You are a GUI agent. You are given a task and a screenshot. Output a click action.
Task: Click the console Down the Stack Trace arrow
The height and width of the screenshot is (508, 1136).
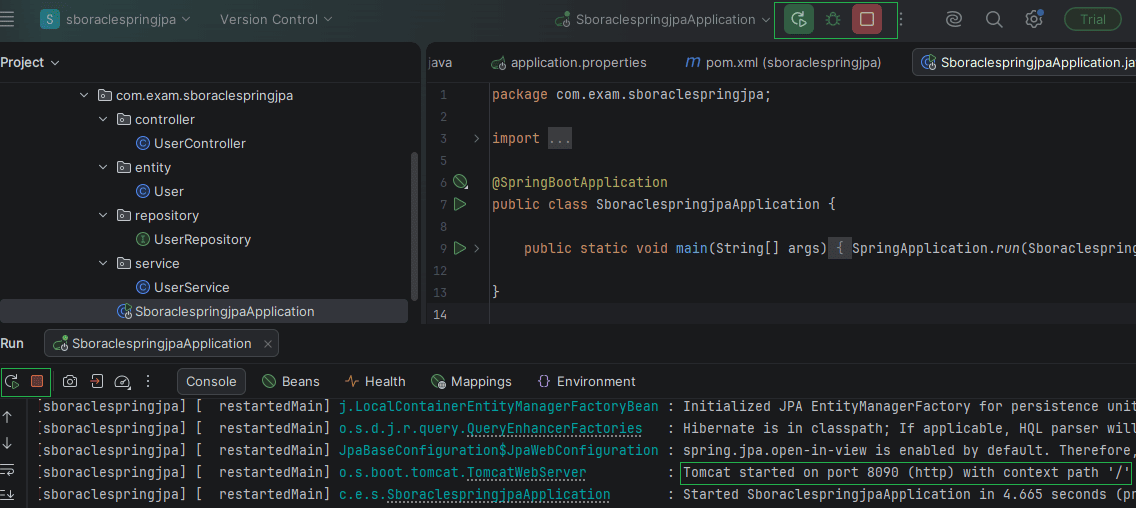pos(7,443)
